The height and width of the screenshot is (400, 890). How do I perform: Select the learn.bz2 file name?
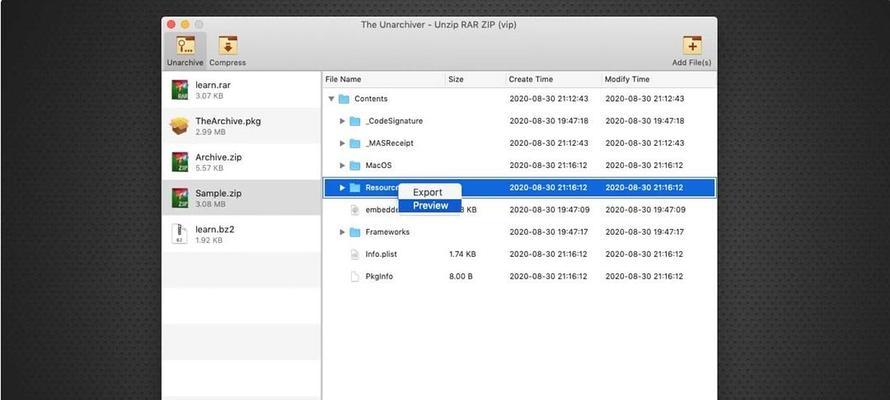[x=215, y=229]
